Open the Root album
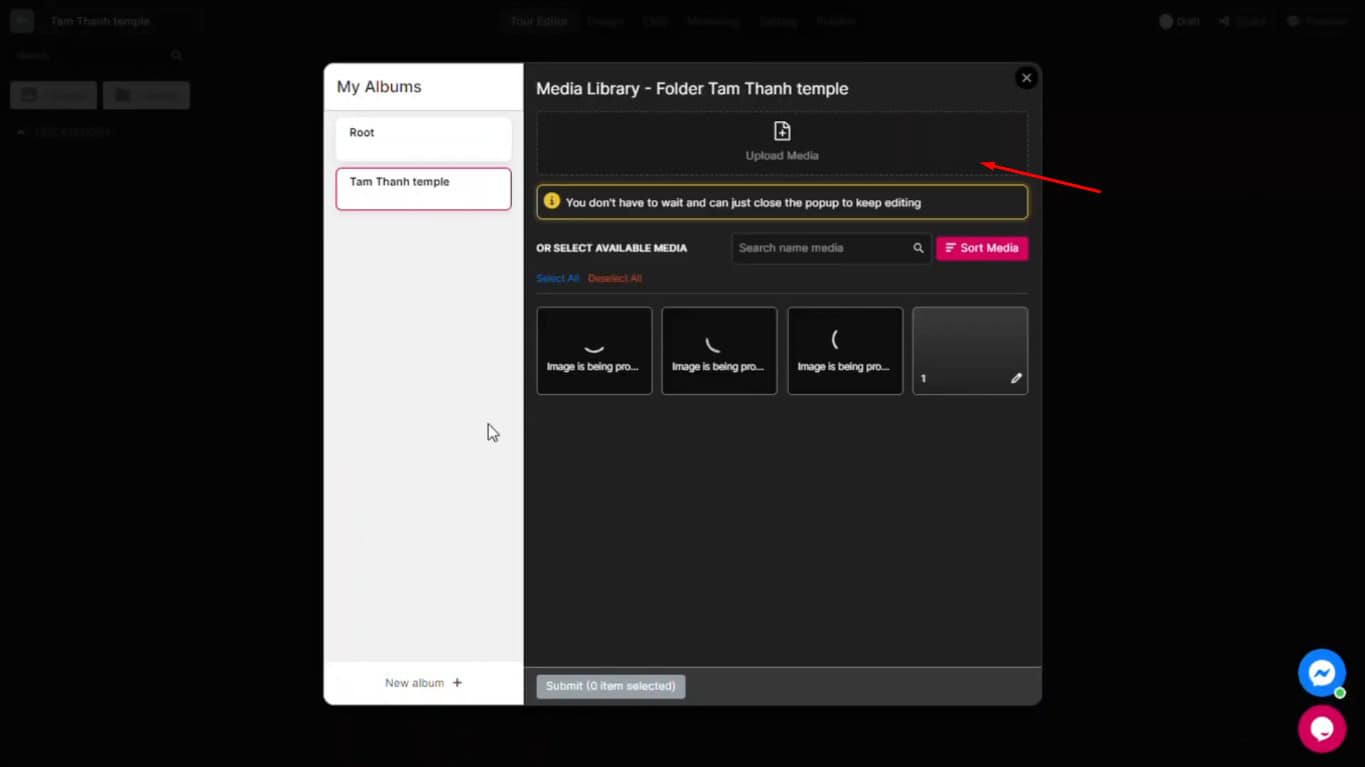Screen dimensions: 1365x767 click(x=423, y=139)
